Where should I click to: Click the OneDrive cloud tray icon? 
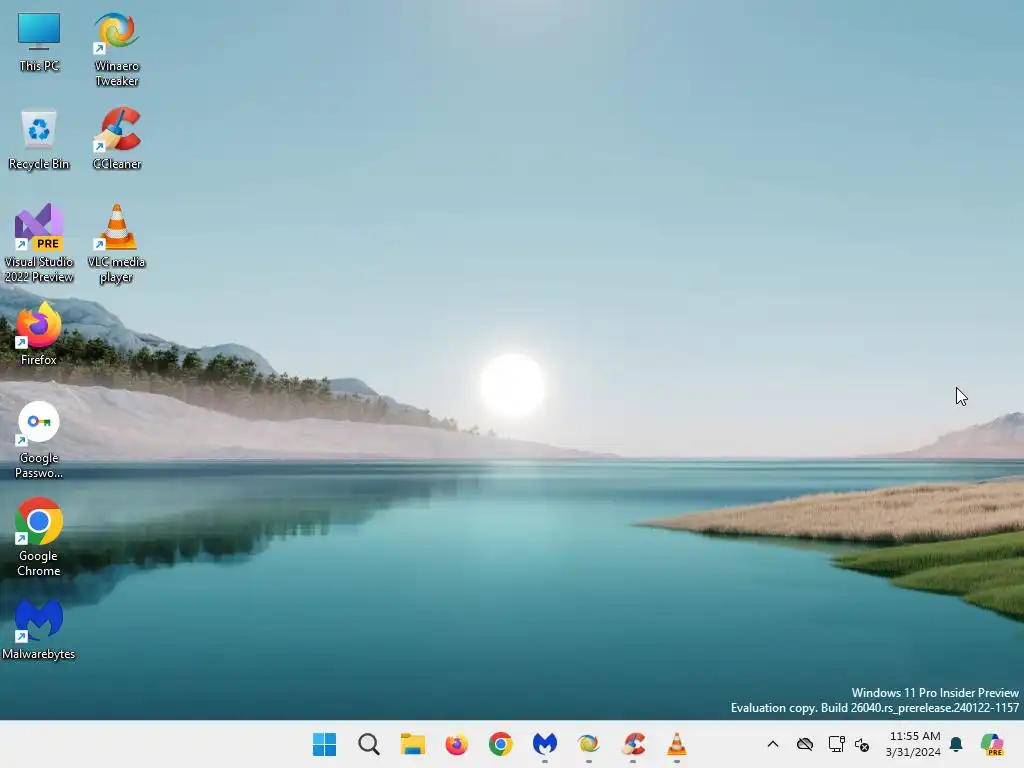point(805,744)
